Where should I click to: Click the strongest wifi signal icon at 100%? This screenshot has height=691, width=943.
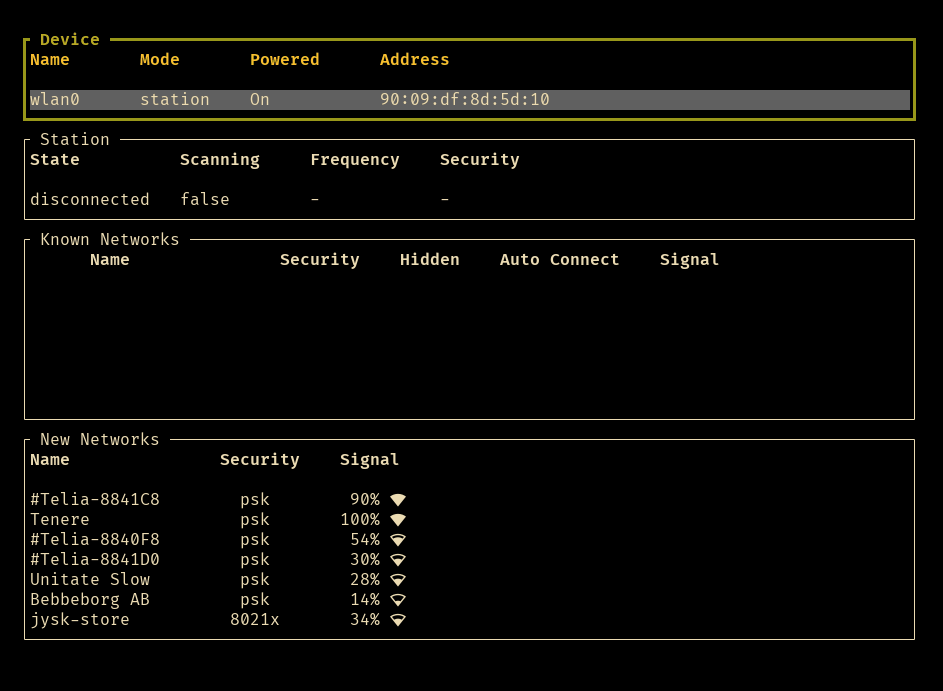[x=397, y=519]
